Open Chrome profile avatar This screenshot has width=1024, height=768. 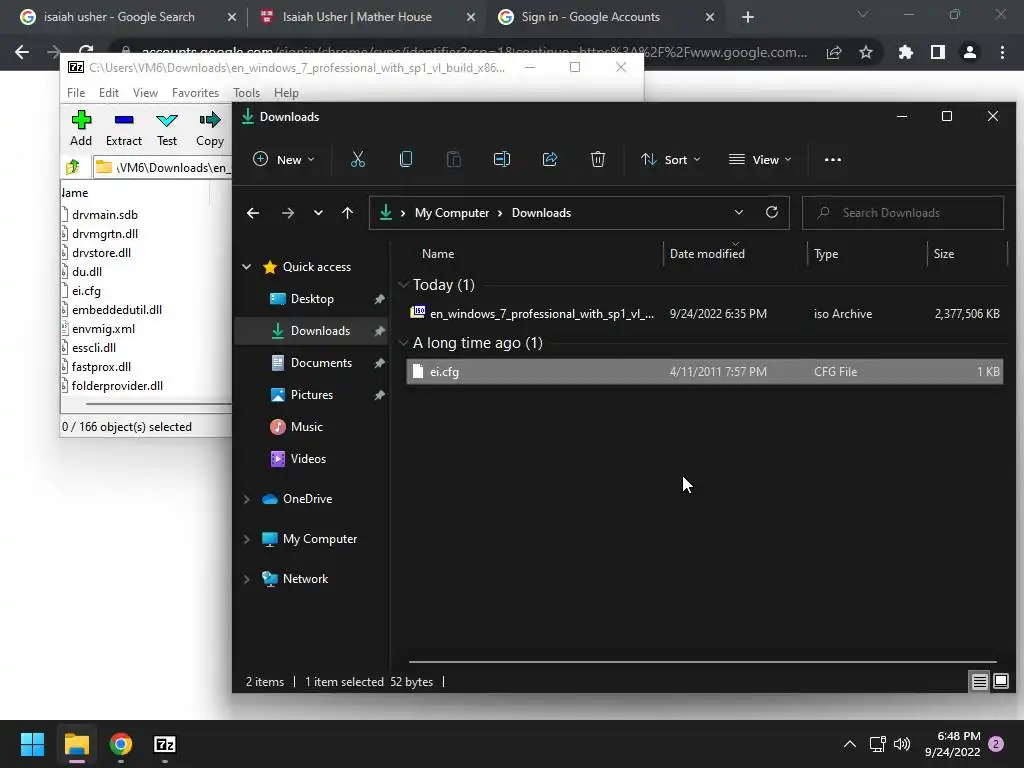point(970,52)
